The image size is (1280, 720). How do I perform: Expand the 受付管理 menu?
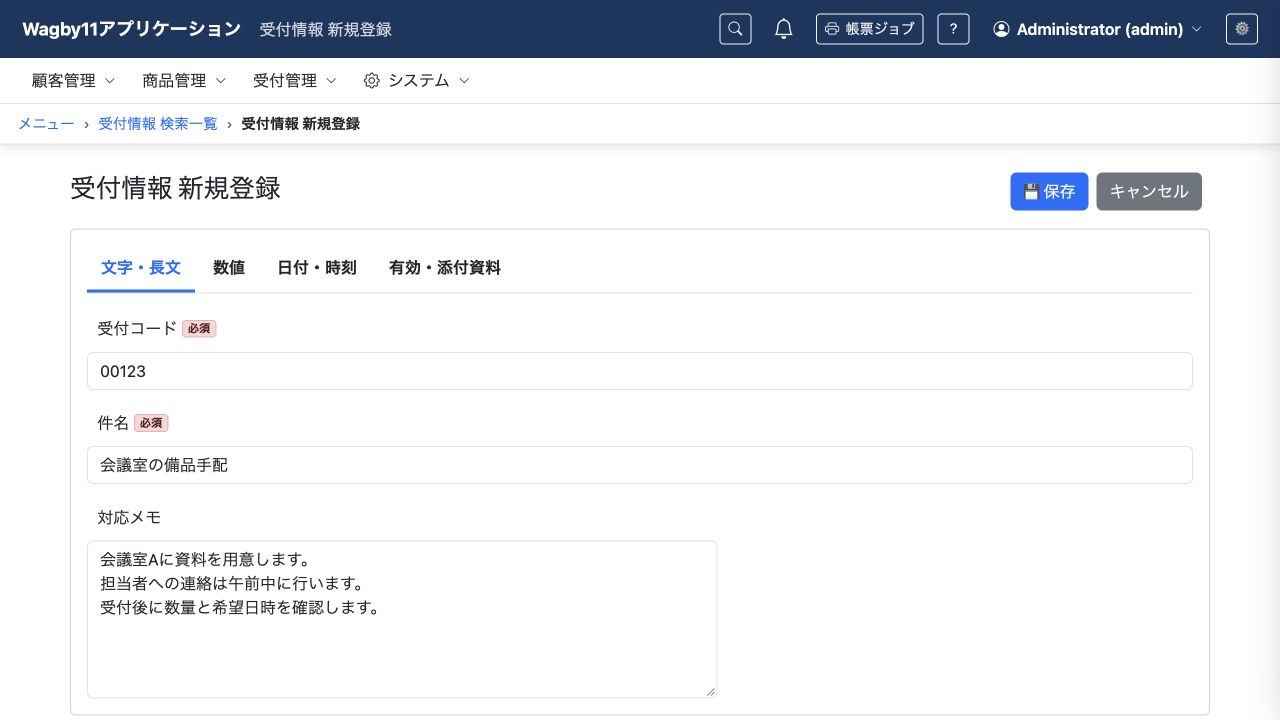pyautogui.click(x=295, y=81)
